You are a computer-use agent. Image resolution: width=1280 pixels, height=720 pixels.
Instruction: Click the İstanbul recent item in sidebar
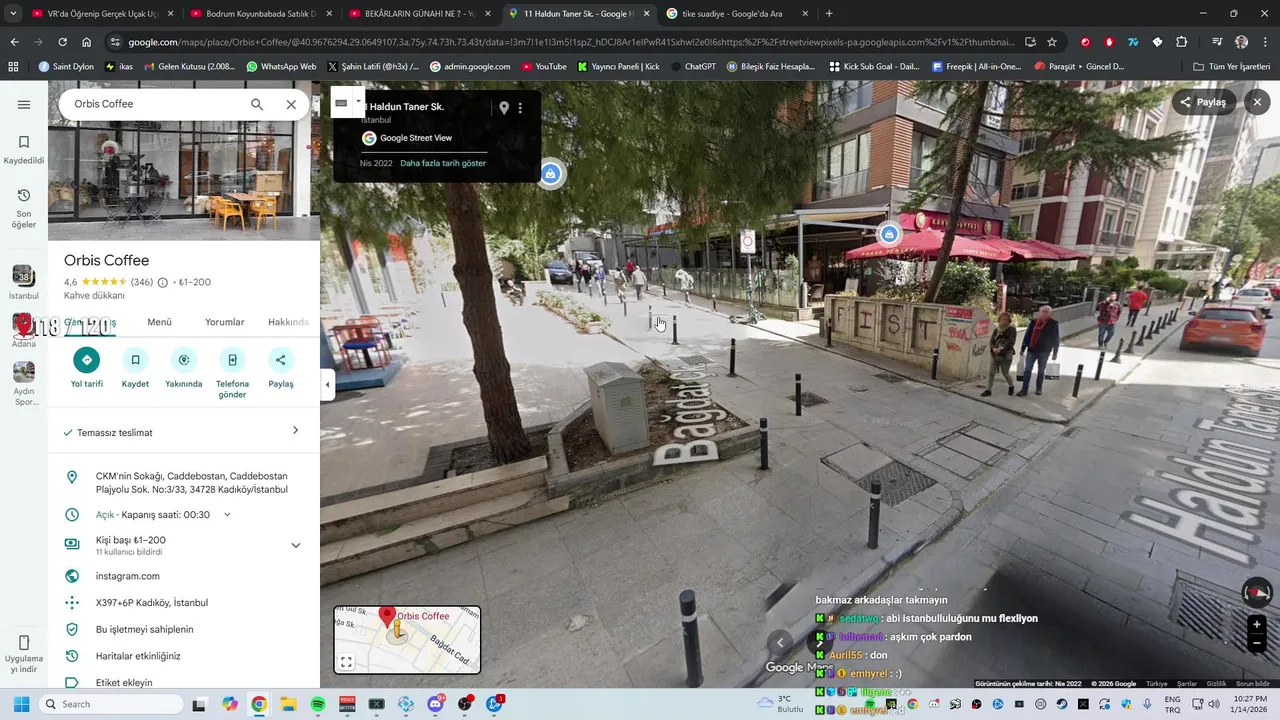[24, 283]
